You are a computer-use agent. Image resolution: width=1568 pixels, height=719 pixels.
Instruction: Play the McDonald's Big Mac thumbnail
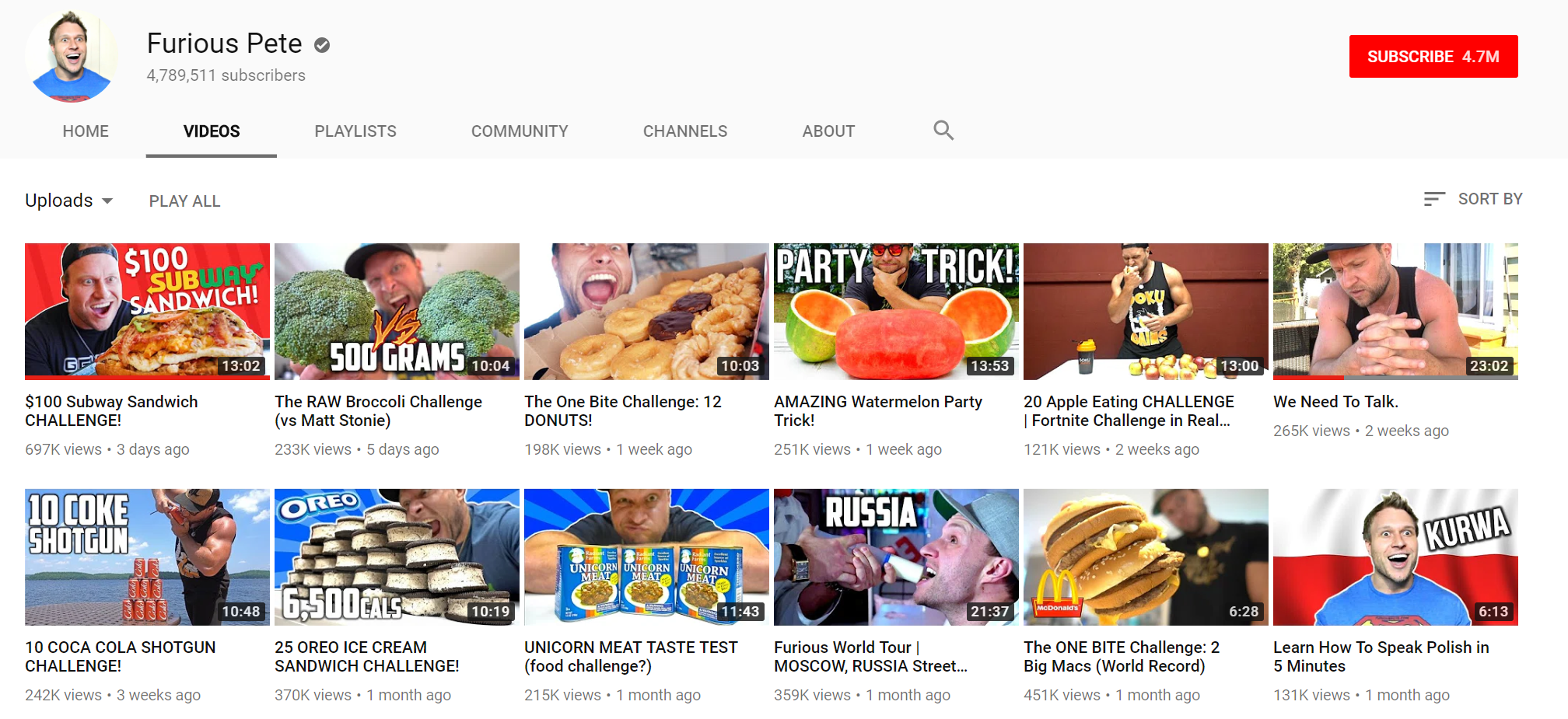pyautogui.click(x=1146, y=557)
